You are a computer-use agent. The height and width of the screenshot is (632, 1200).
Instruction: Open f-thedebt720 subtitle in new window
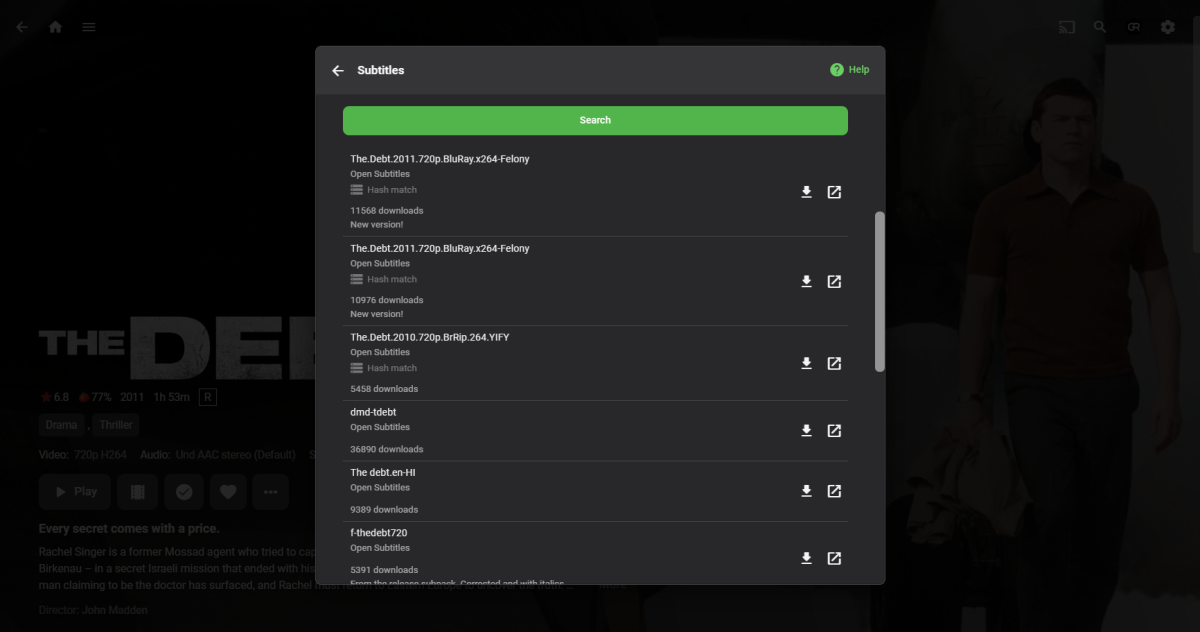[834, 558]
